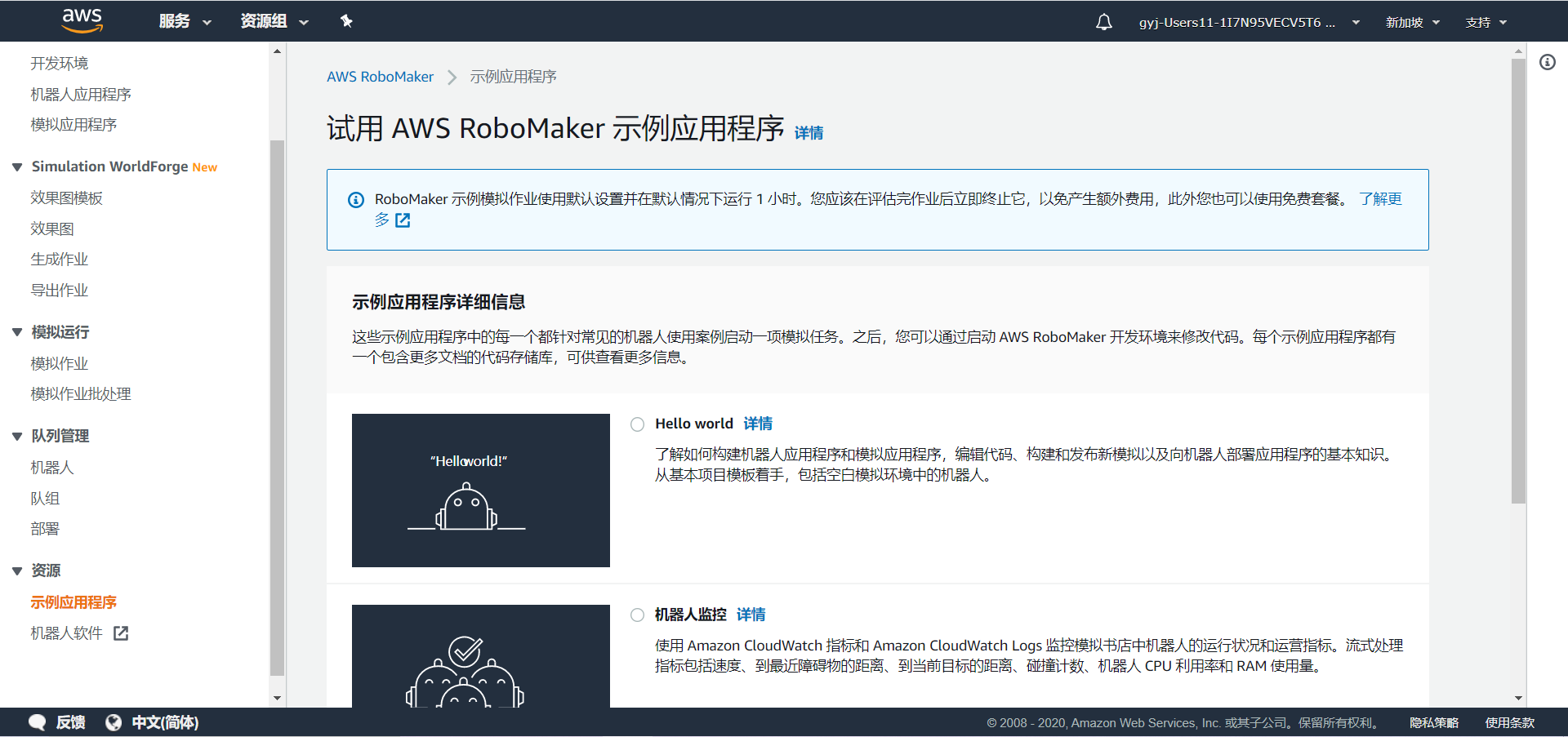Open 生成作业 in the sidebar
The height and width of the screenshot is (737, 1568).
[60, 260]
